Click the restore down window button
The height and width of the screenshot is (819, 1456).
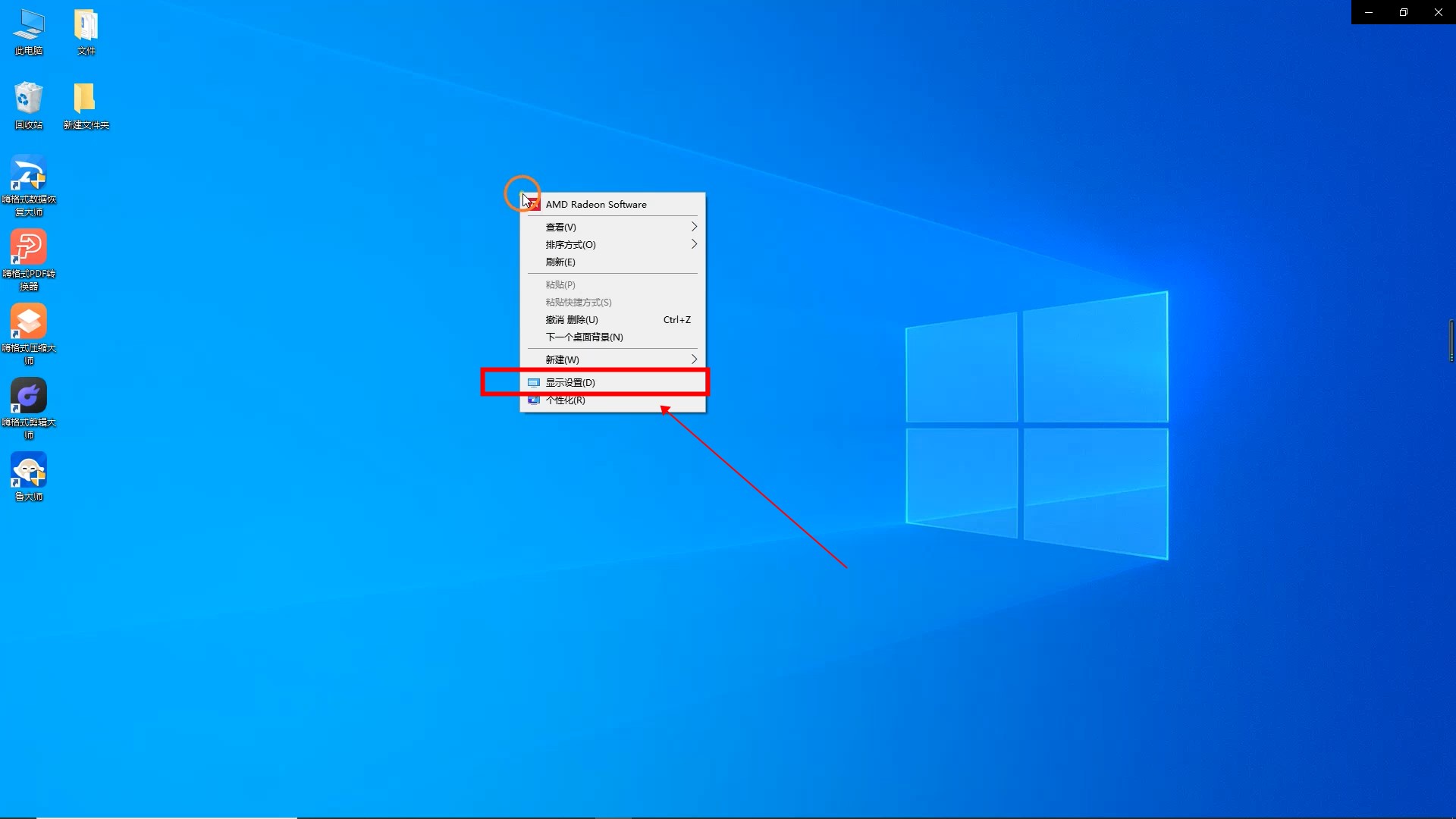(x=1404, y=12)
